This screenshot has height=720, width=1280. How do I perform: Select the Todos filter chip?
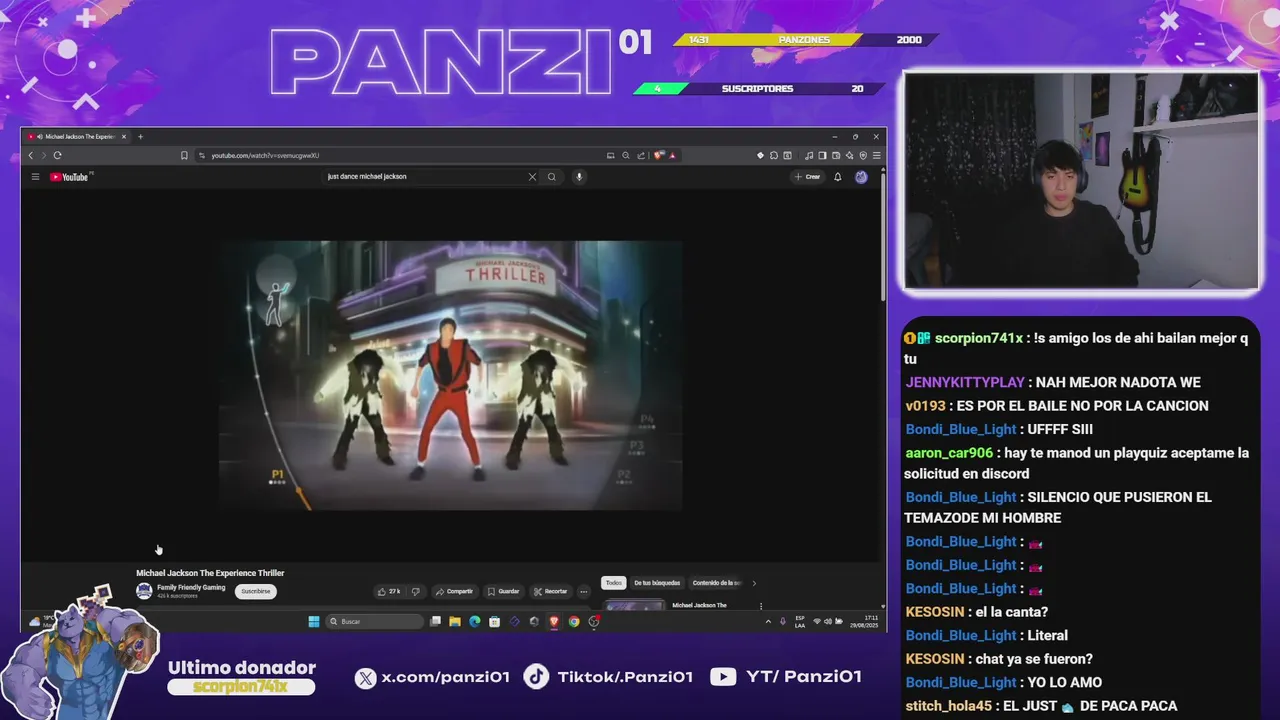tap(613, 583)
